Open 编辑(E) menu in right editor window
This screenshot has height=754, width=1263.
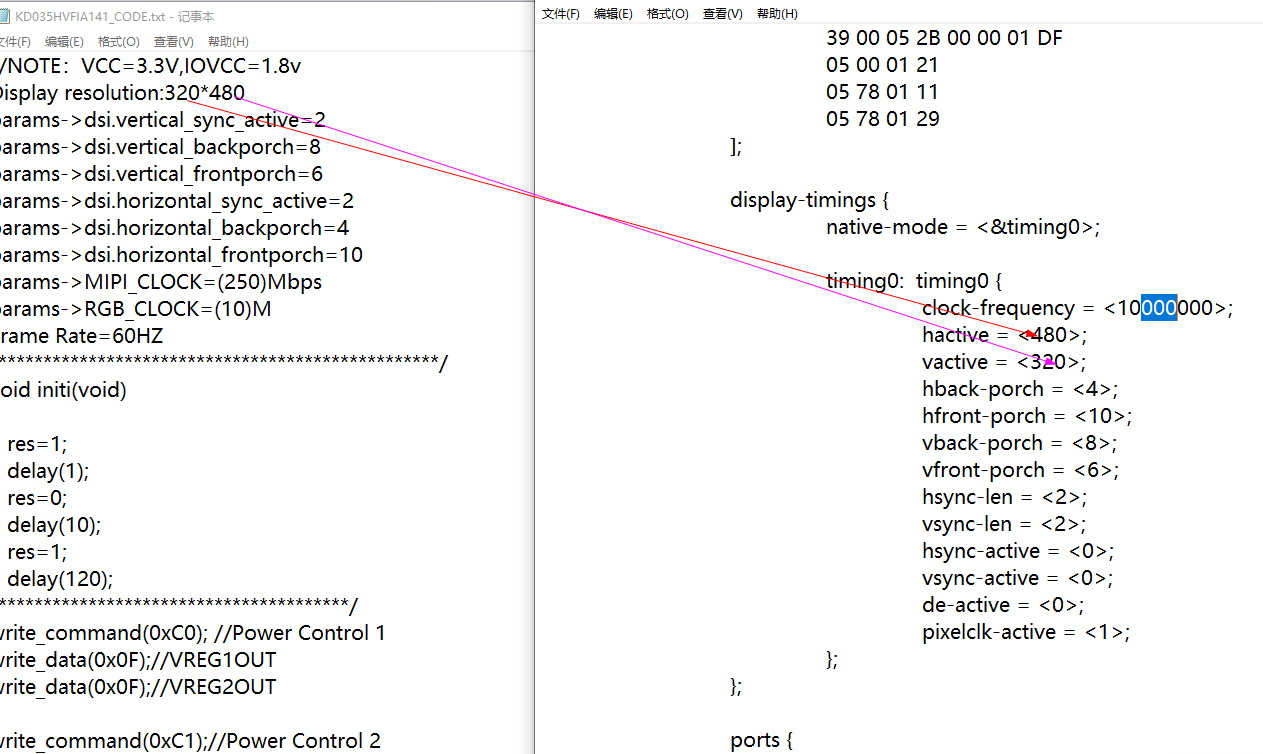[x=613, y=13]
